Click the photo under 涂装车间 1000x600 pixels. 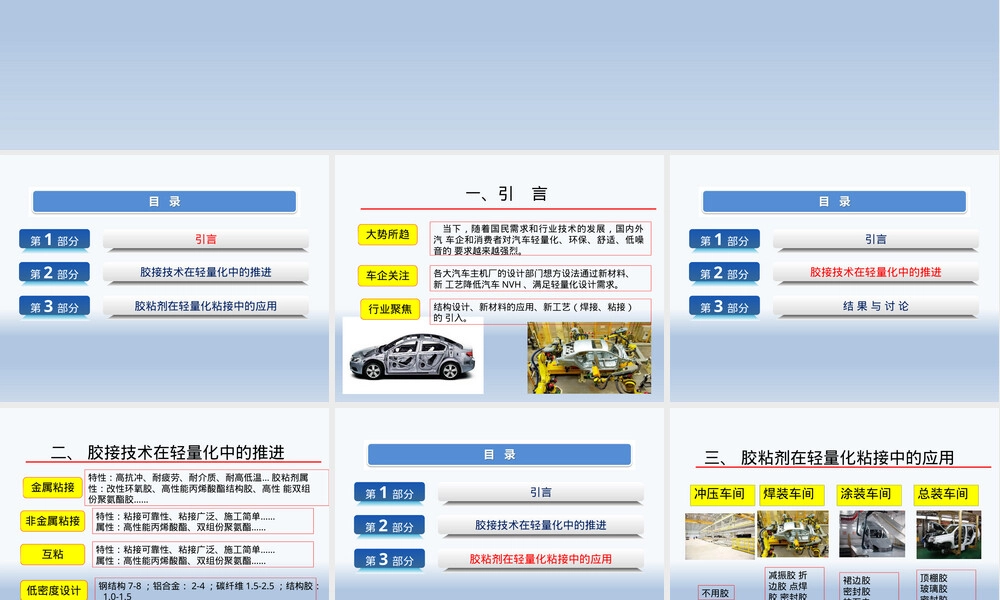coord(872,534)
